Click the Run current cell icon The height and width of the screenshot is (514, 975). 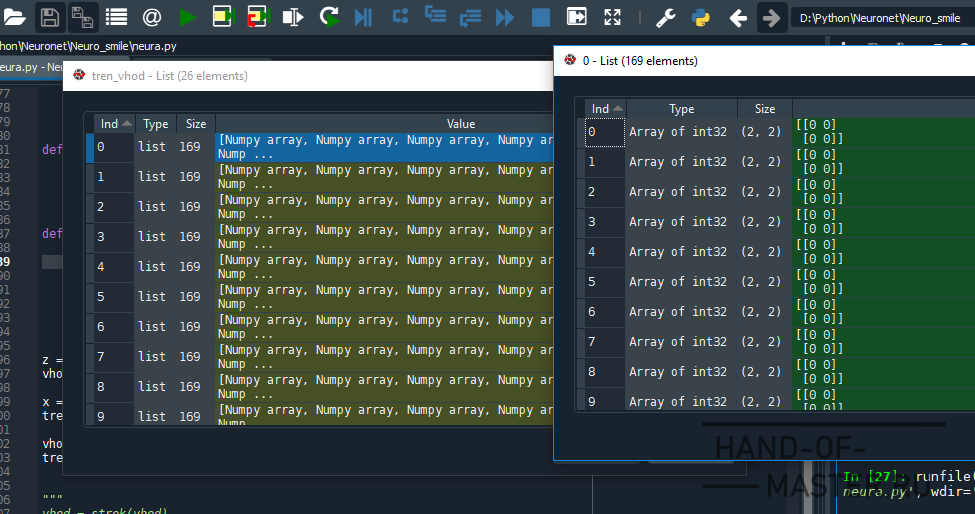(222, 17)
